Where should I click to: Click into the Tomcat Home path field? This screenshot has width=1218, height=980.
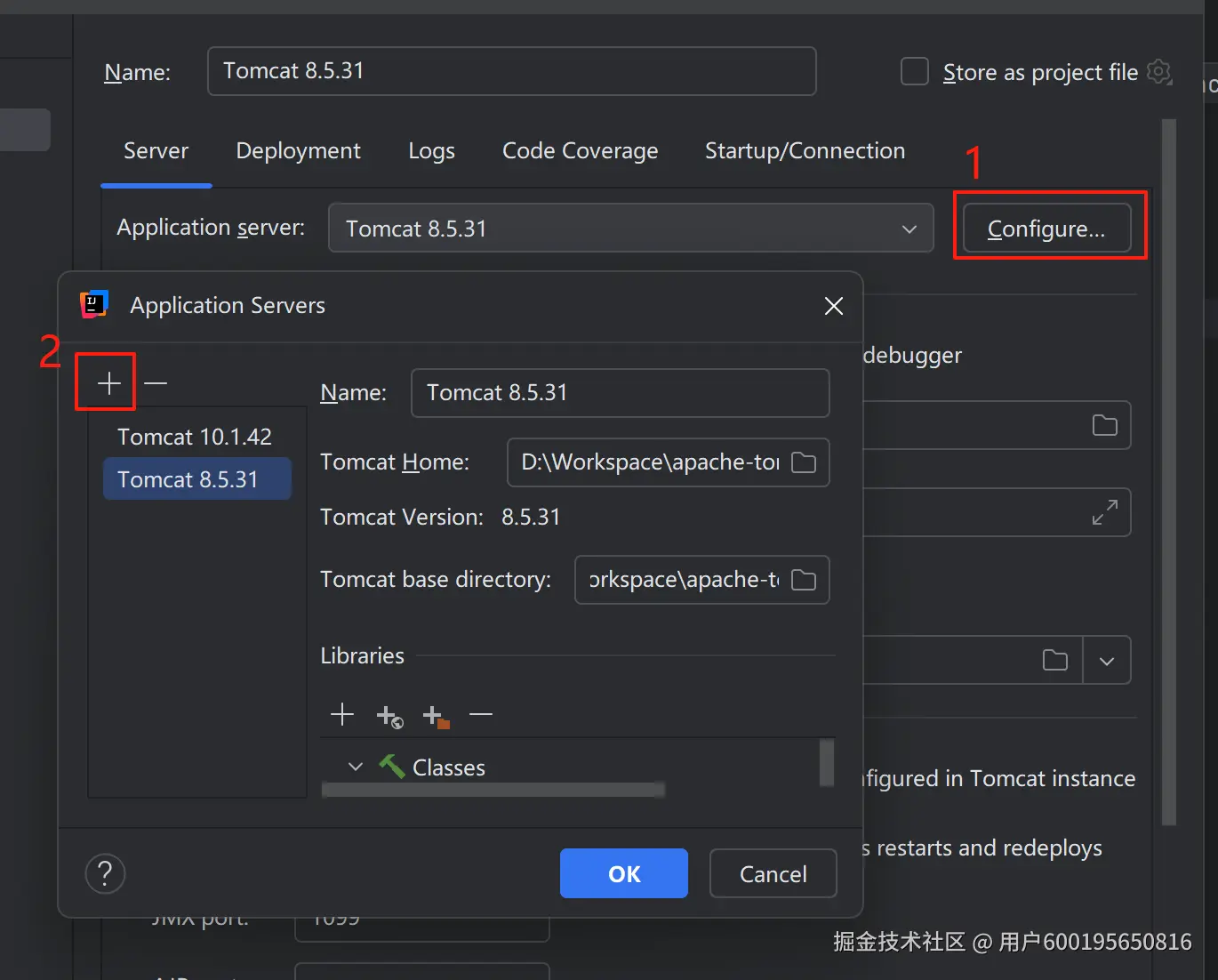(x=650, y=462)
